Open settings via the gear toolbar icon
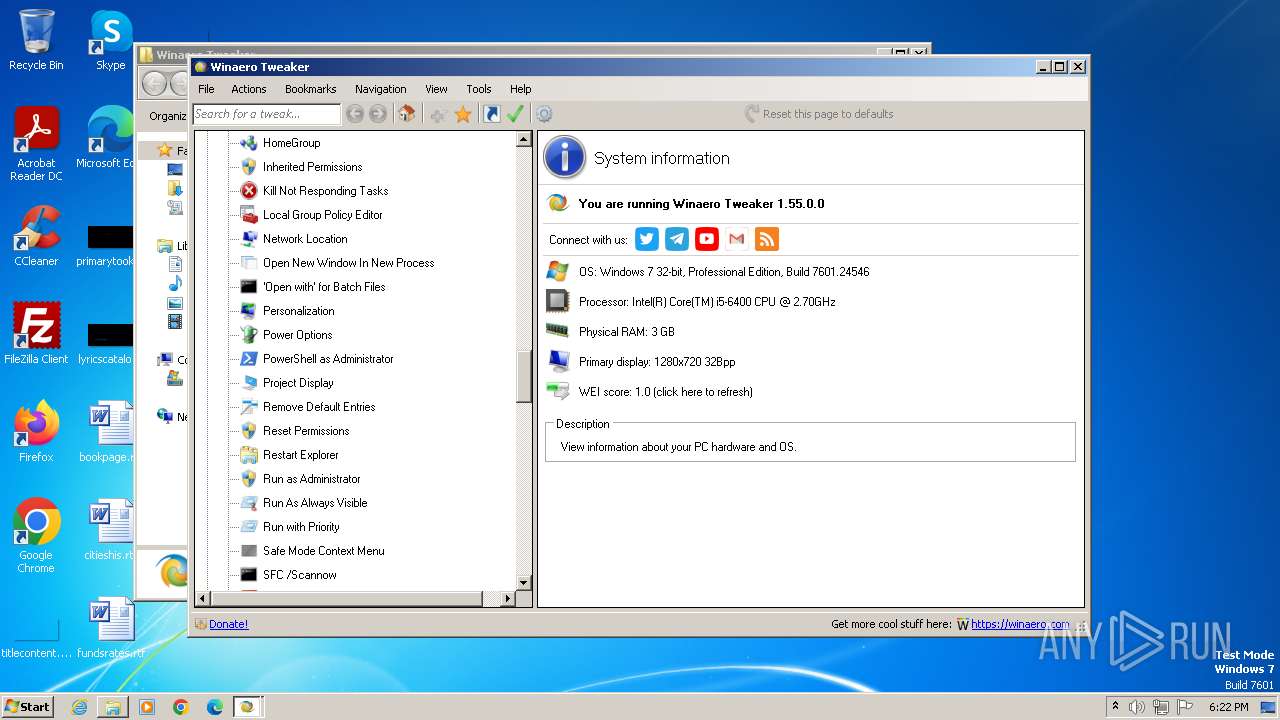Screen dimensions: 1280x720 pyautogui.click(x=544, y=114)
